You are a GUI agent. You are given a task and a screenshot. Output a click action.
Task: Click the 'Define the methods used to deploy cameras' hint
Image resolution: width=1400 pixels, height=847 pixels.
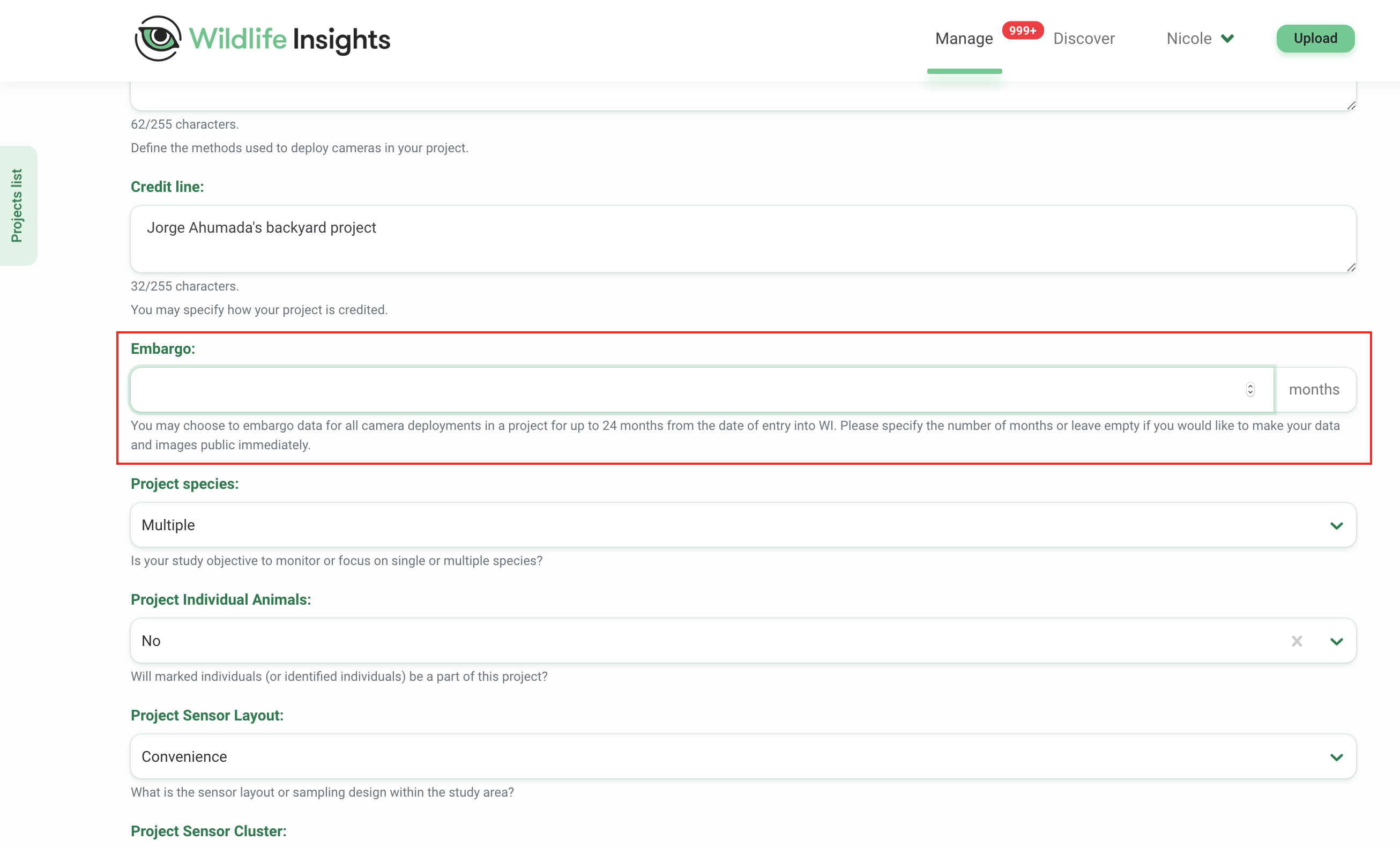coord(300,148)
